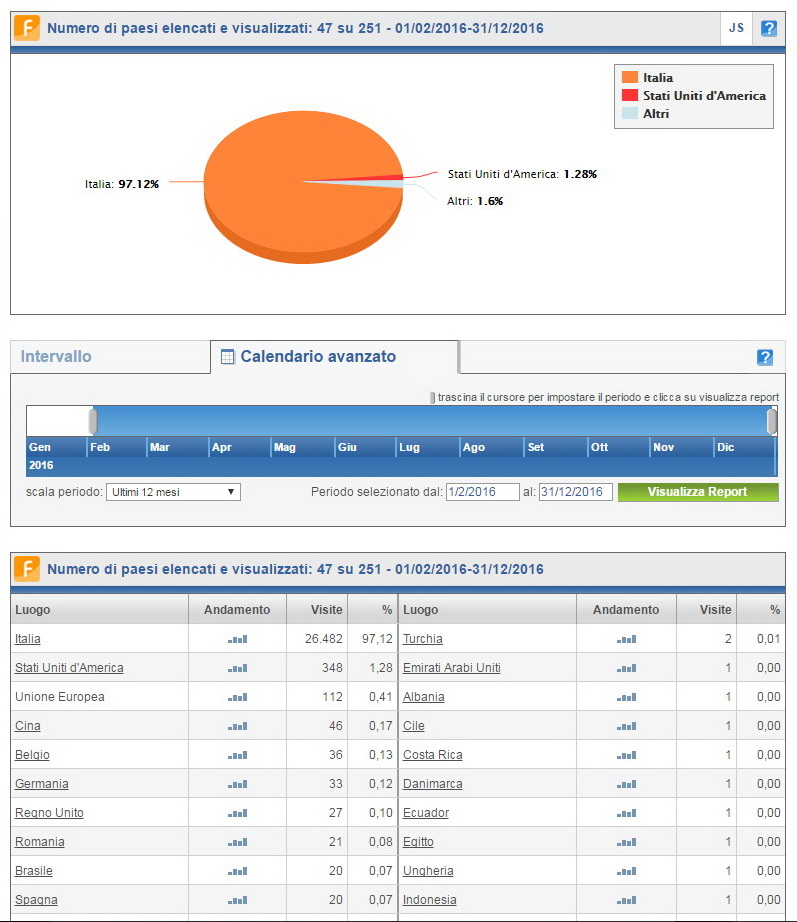Open the Costa Rica country link
The width and height of the screenshot is (797, 922).
[432, 755]
